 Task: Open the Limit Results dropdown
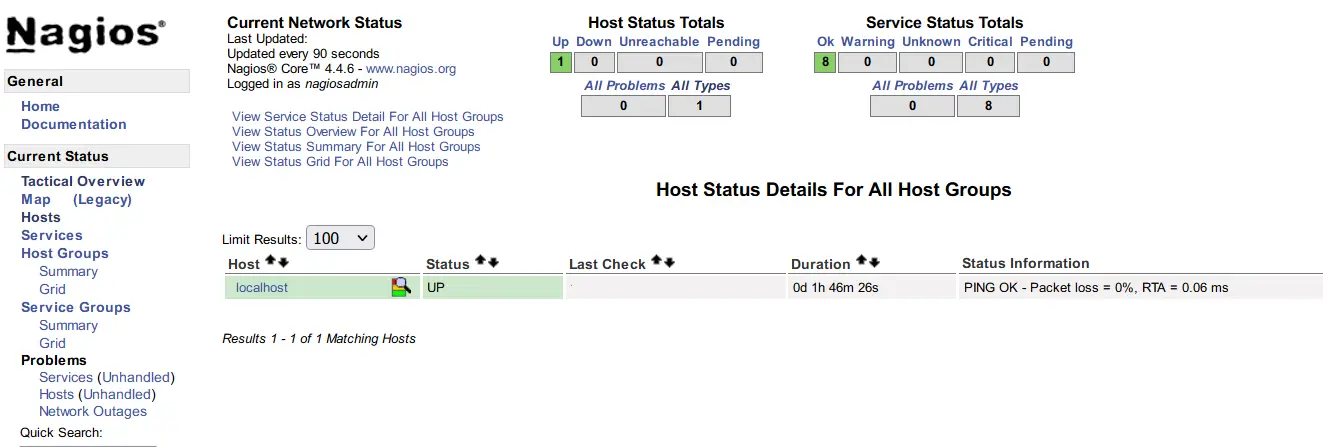(340, 239)
